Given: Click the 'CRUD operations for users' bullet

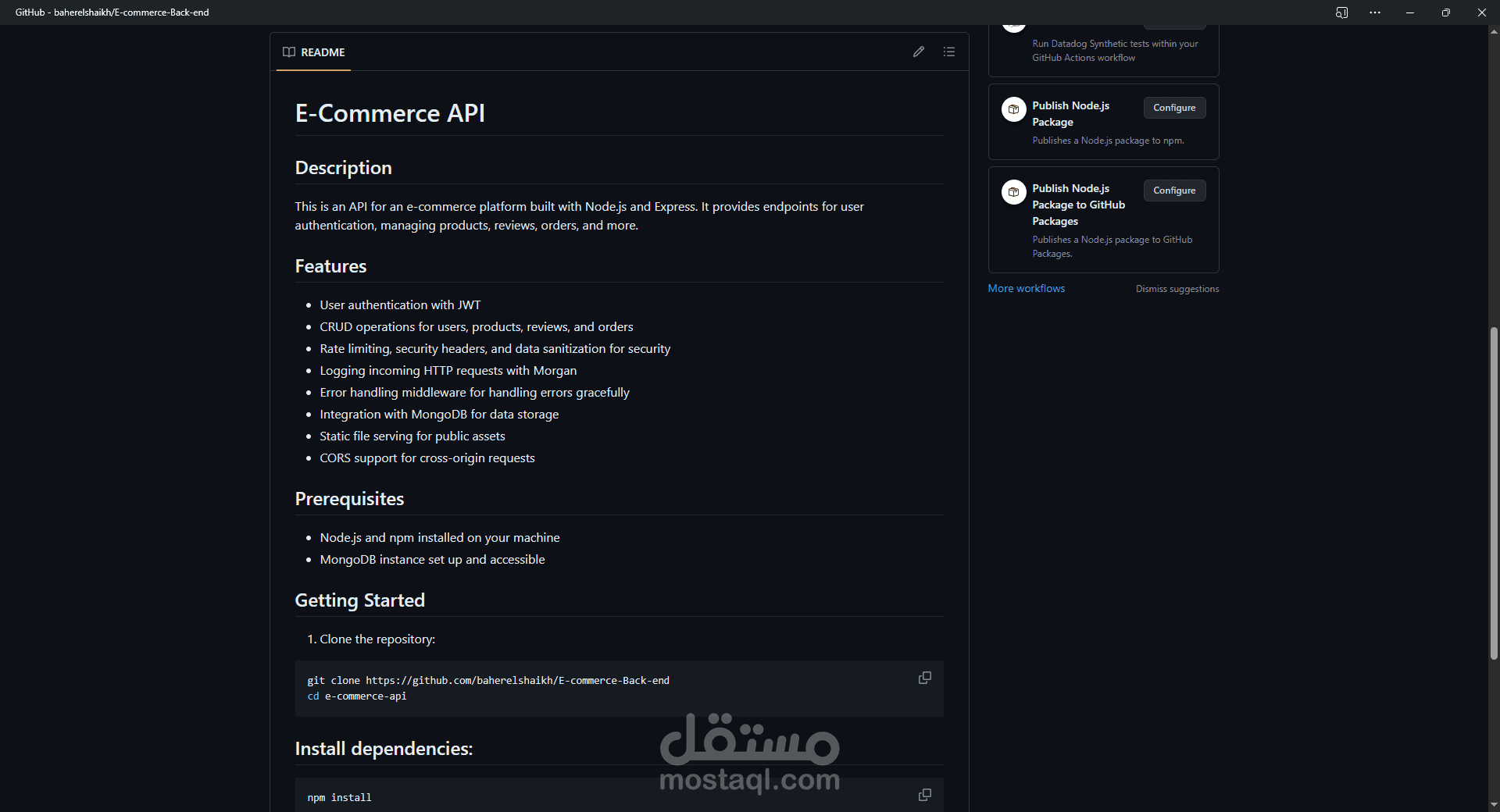Looking at the screenshot, I should 477,327.
